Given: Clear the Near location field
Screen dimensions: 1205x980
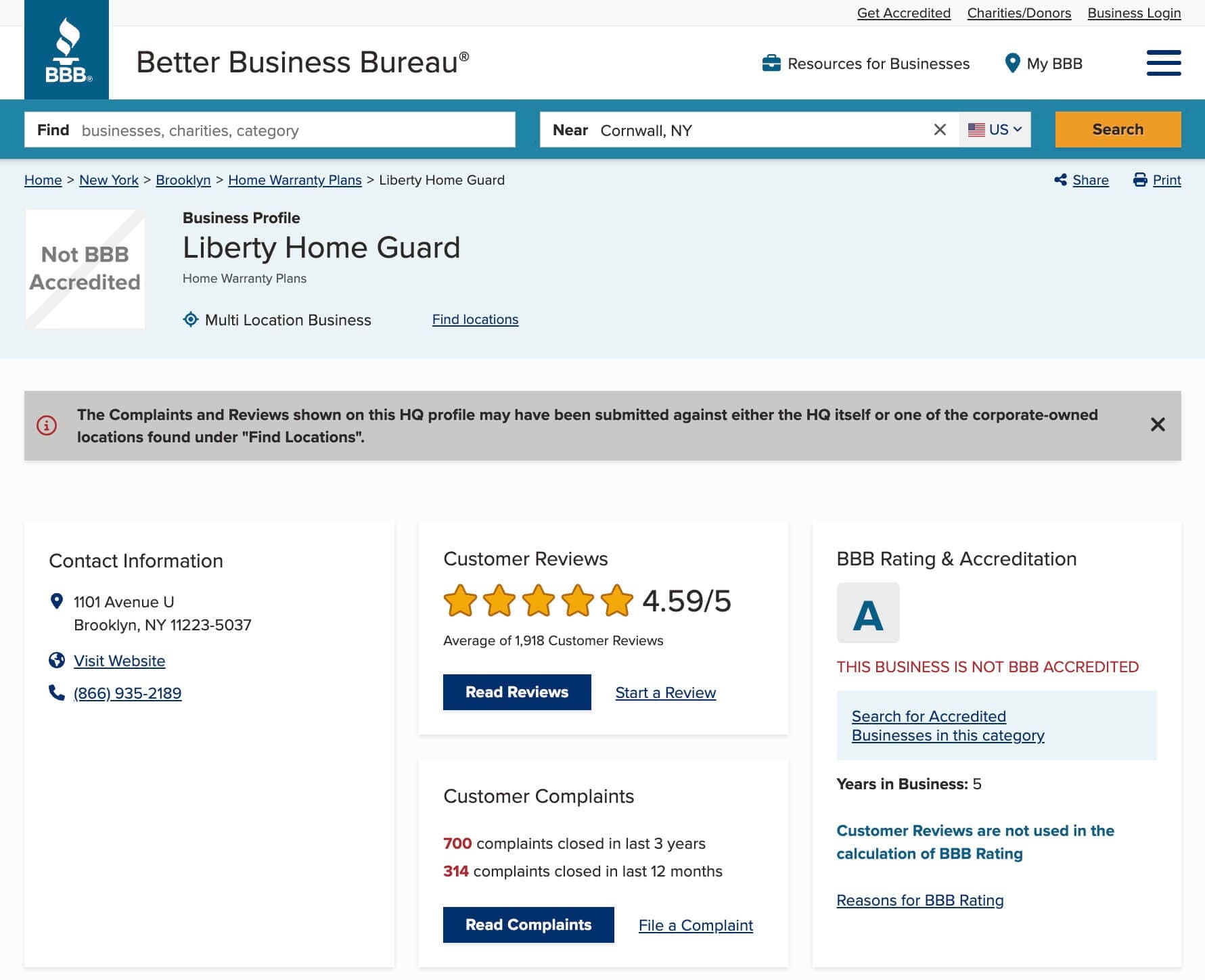Looking at the screenshot, I should (940, 129).
